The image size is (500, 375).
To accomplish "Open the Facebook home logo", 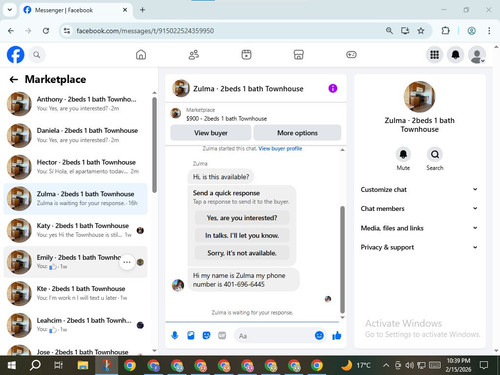I will [x=15, y=55].
